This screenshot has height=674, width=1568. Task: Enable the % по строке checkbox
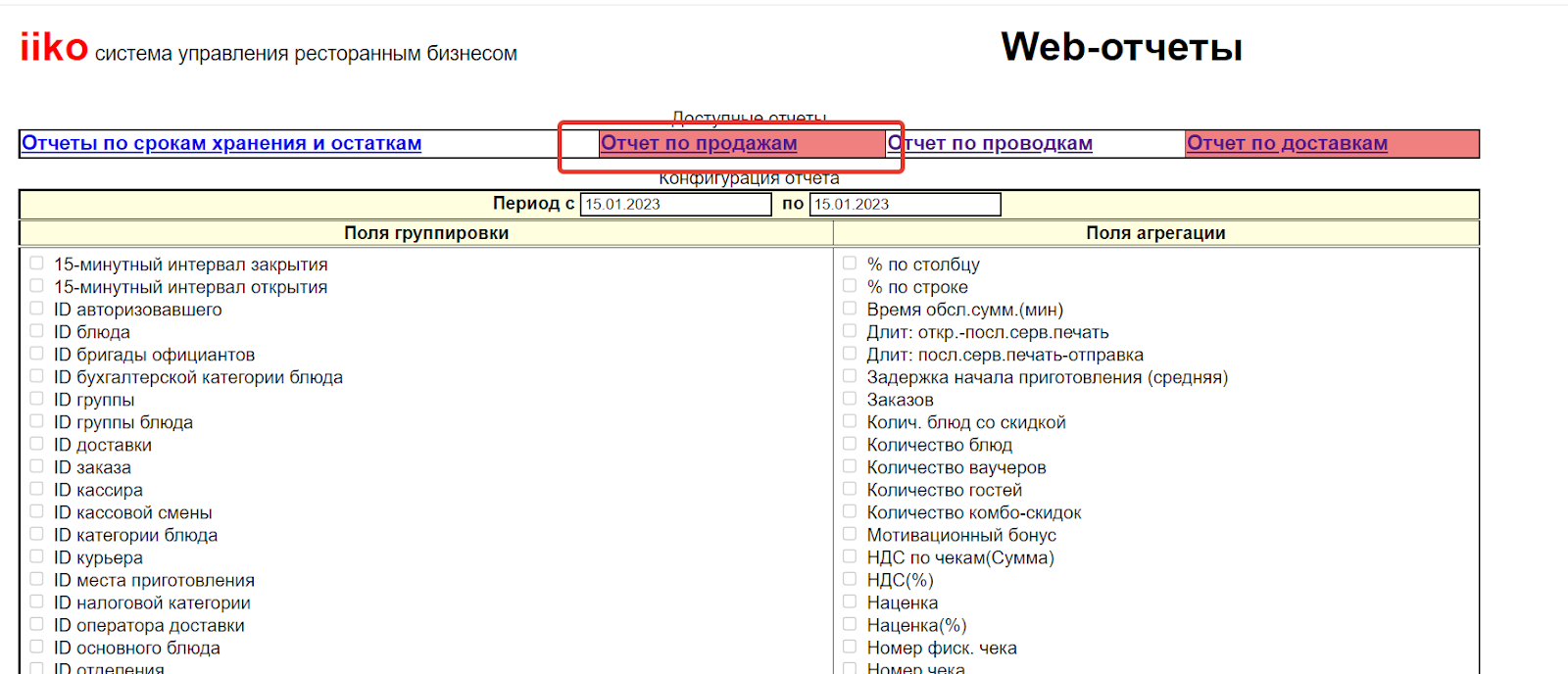point(850,286)
